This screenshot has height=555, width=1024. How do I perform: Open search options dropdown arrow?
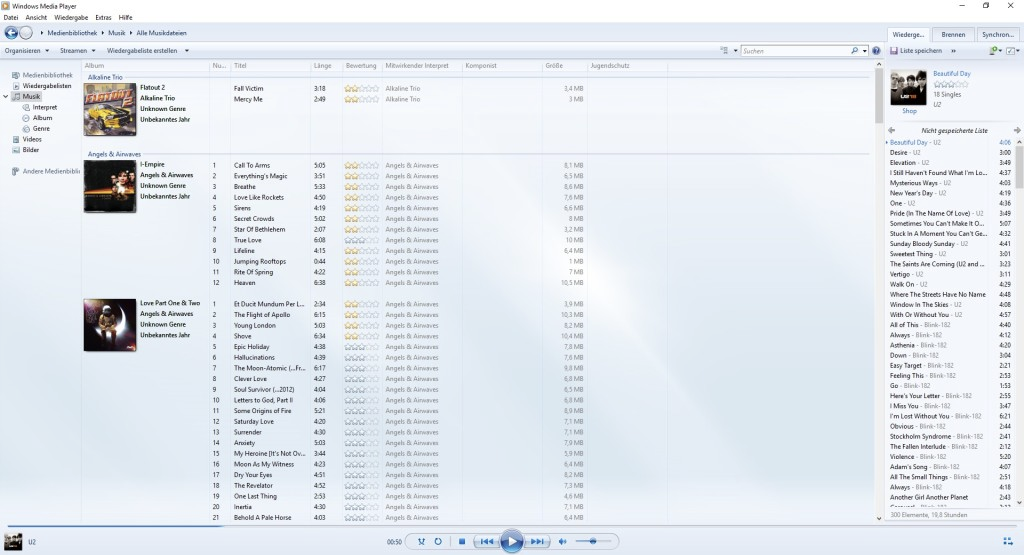[865, 51]
